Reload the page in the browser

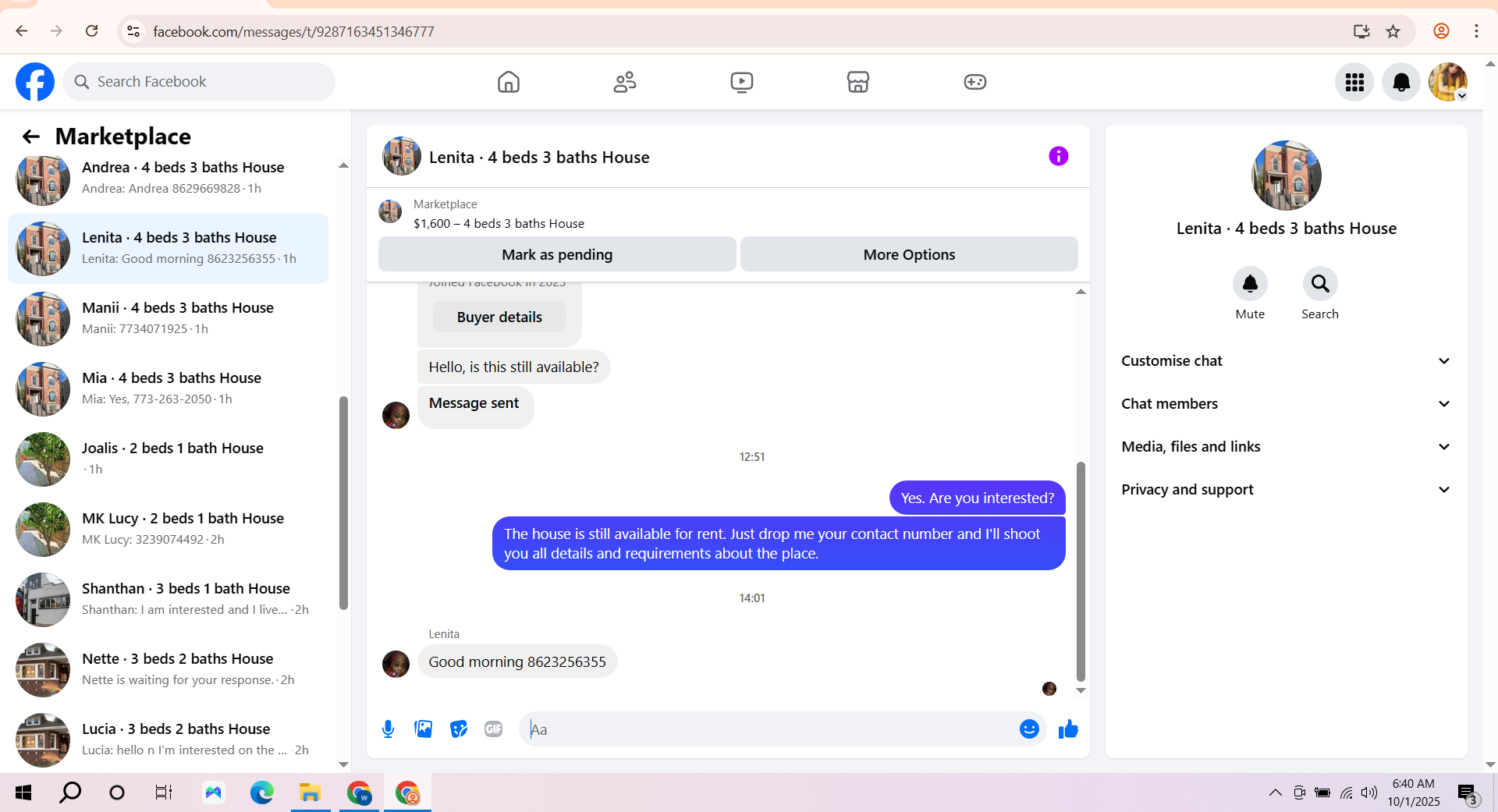coord(91,31)
